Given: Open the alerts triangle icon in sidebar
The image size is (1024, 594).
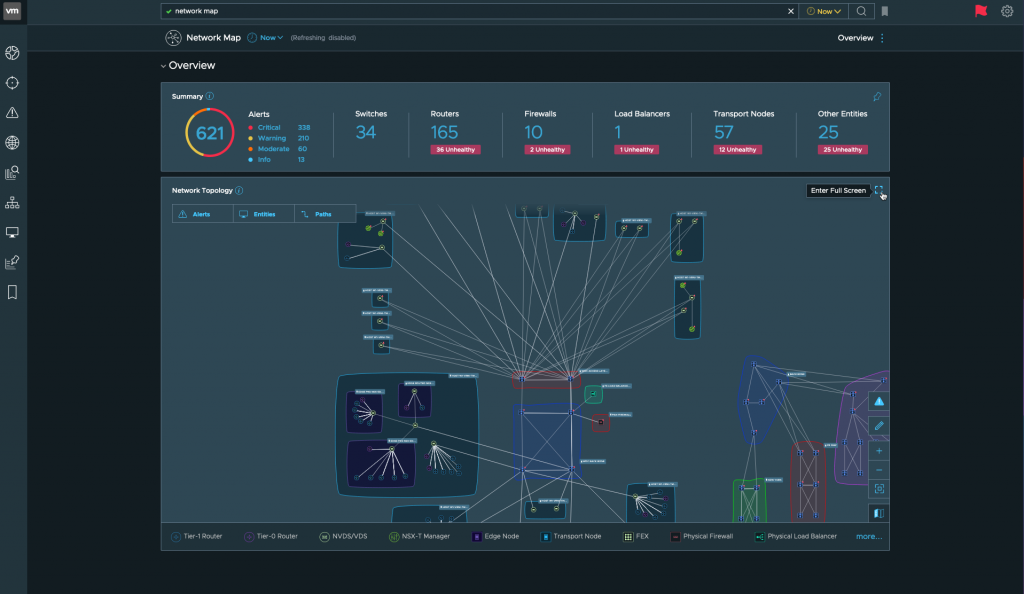Looking at the screenshot, I should pyautogui.click(x=12, y=113).
